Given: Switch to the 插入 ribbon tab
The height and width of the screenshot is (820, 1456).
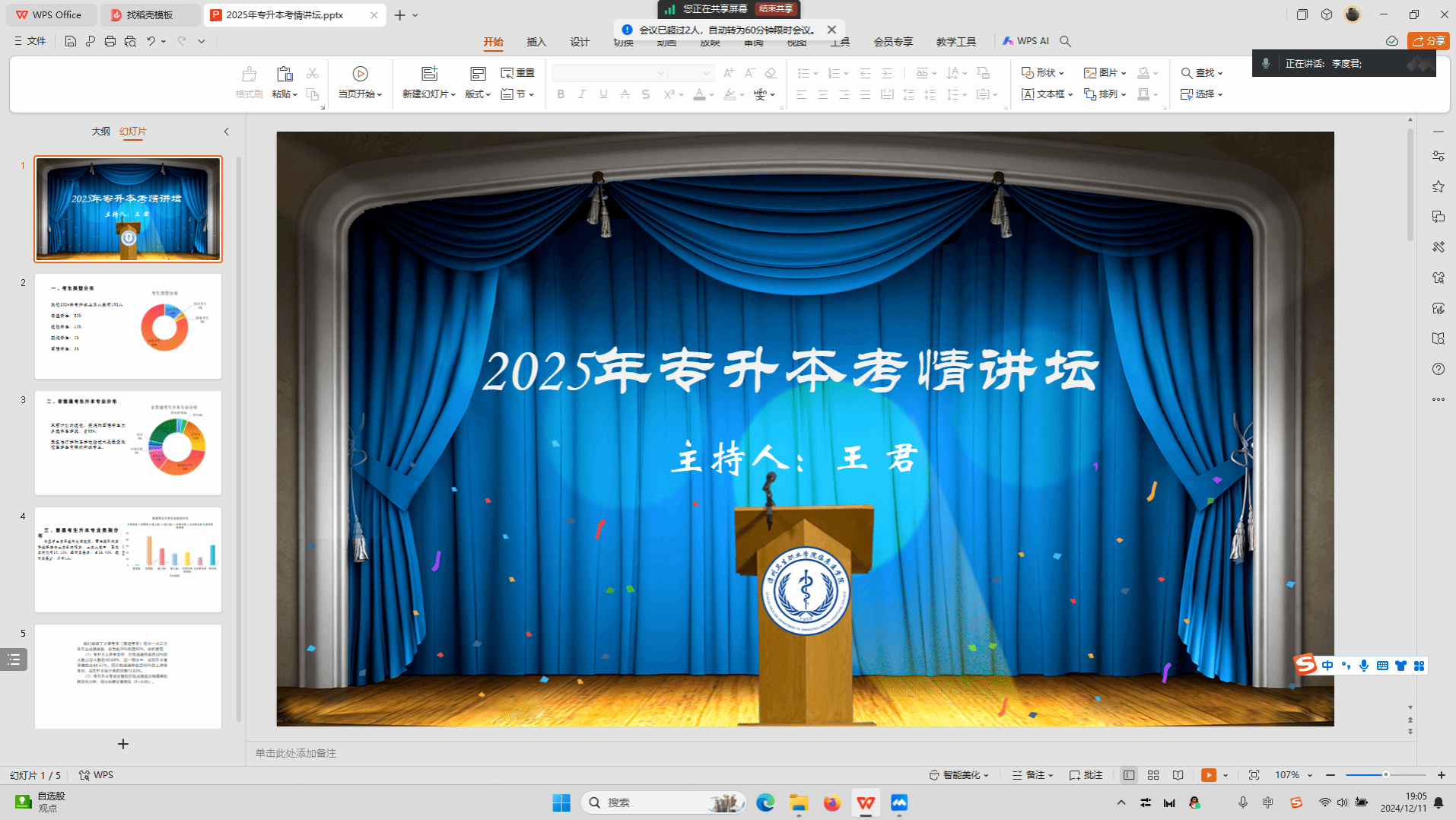Looking at the screenshot, I should (536, 42).
